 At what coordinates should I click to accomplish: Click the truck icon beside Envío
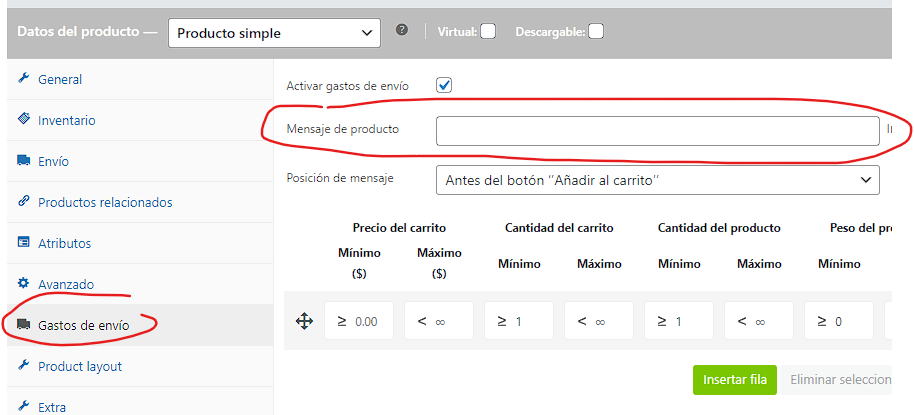[23, 161]
